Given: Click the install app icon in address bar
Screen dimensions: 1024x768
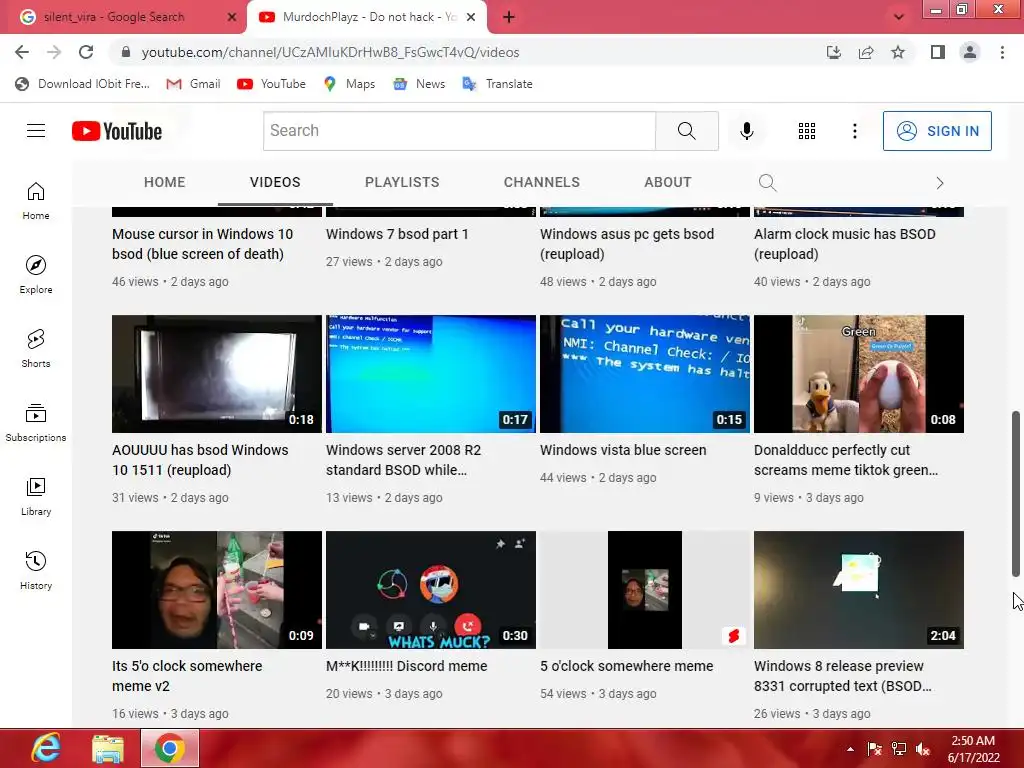Looking at the screenshot, I should 834,52.
